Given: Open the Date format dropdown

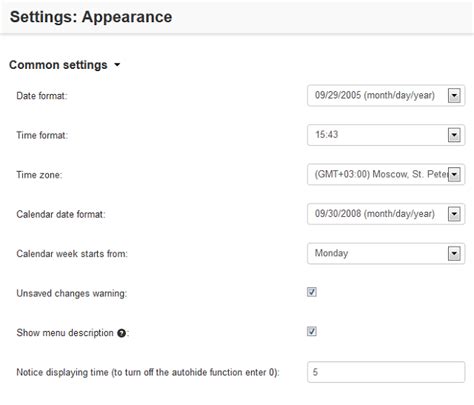Looking at the screenshot, I should click(386, 96).
